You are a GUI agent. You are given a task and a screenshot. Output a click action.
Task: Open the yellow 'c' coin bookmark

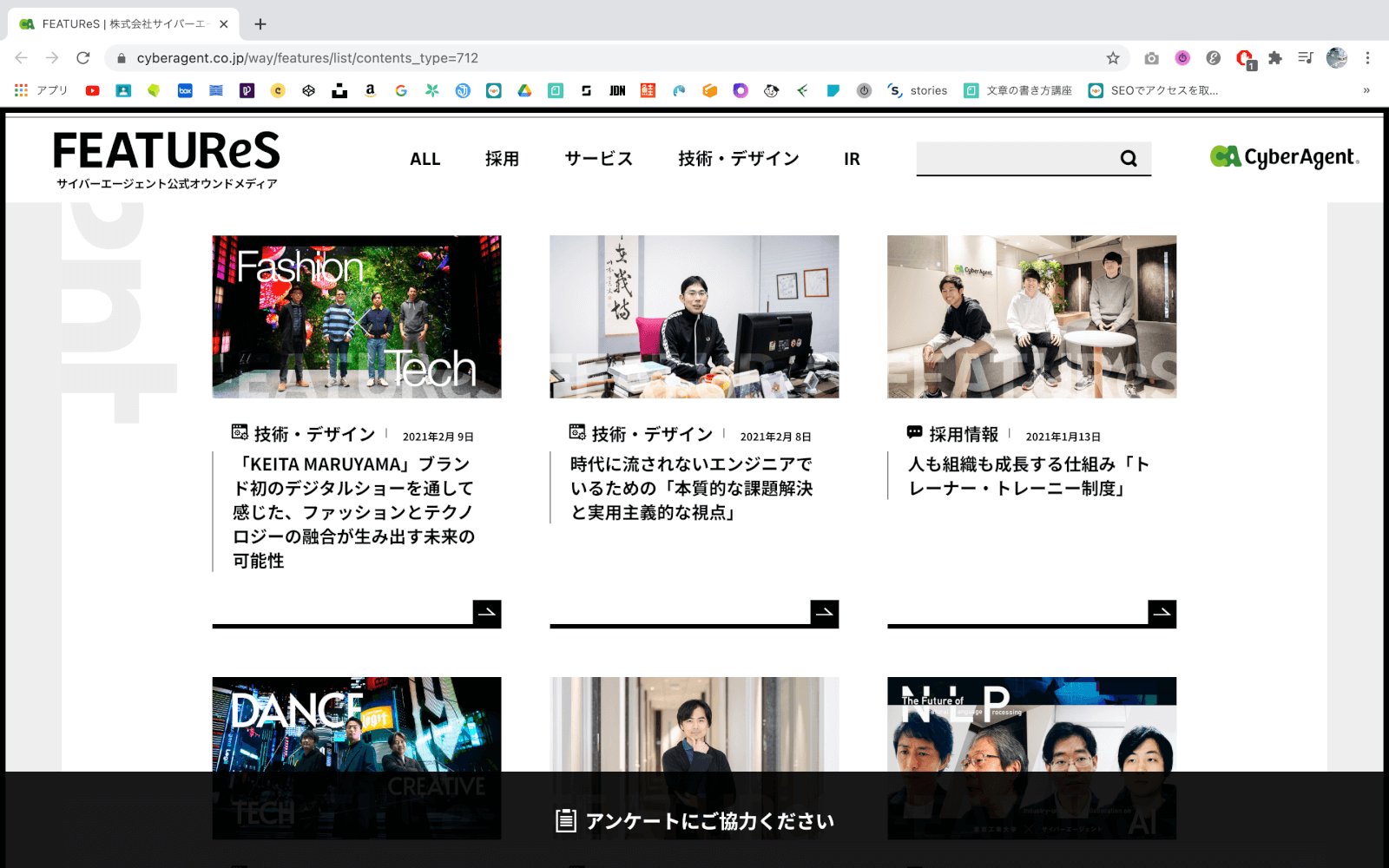tap(278, 90)
